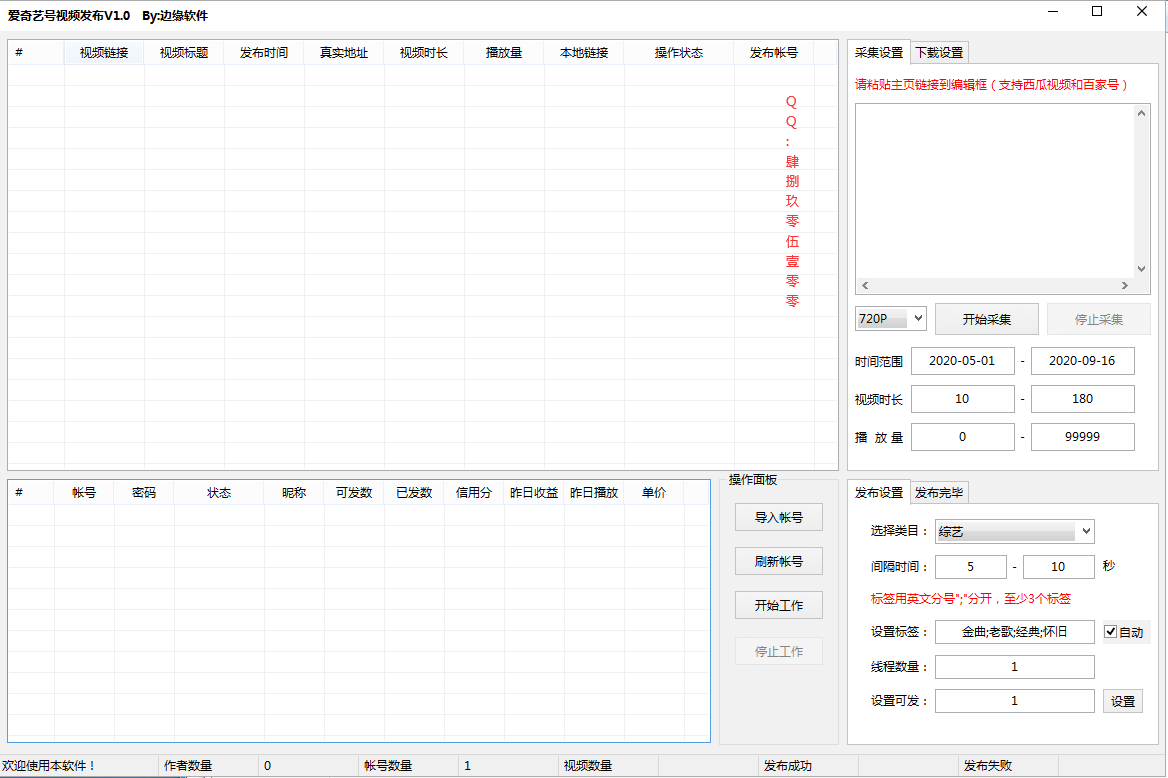The width and height of the screenshot is (1168, 778).
Task: Click the 帐号 column header in accounts table
Action: pos(84,493)
